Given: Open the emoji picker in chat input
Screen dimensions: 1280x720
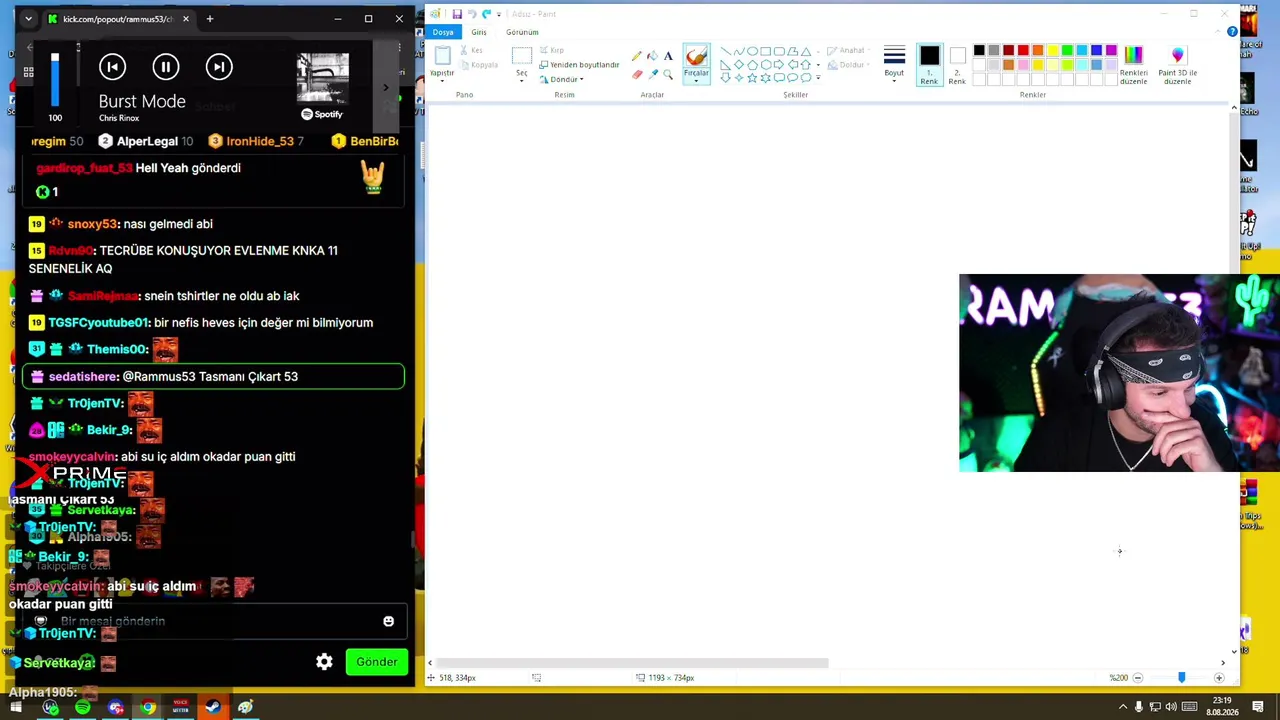Looking at the screenshot, I should [388, 621].
